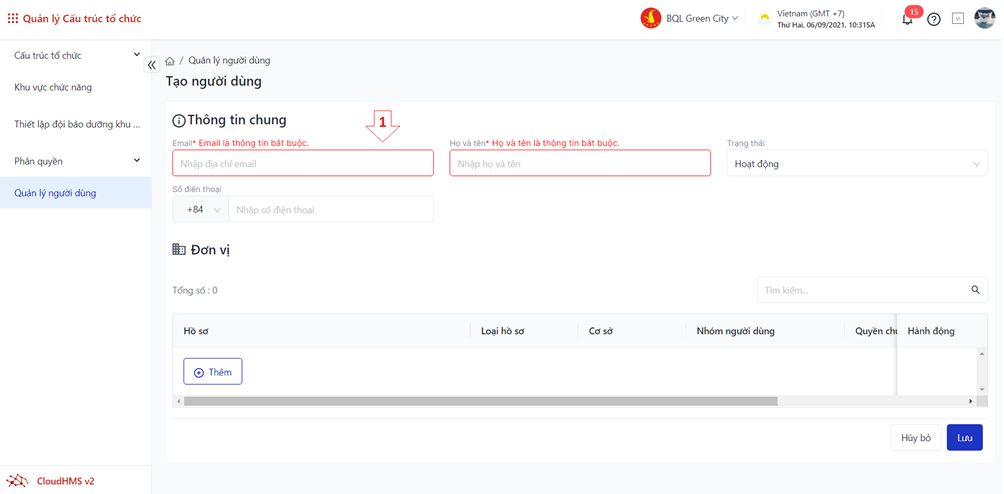
Task: Expand the Phân quyền menu
Action: tap(76, 161)
